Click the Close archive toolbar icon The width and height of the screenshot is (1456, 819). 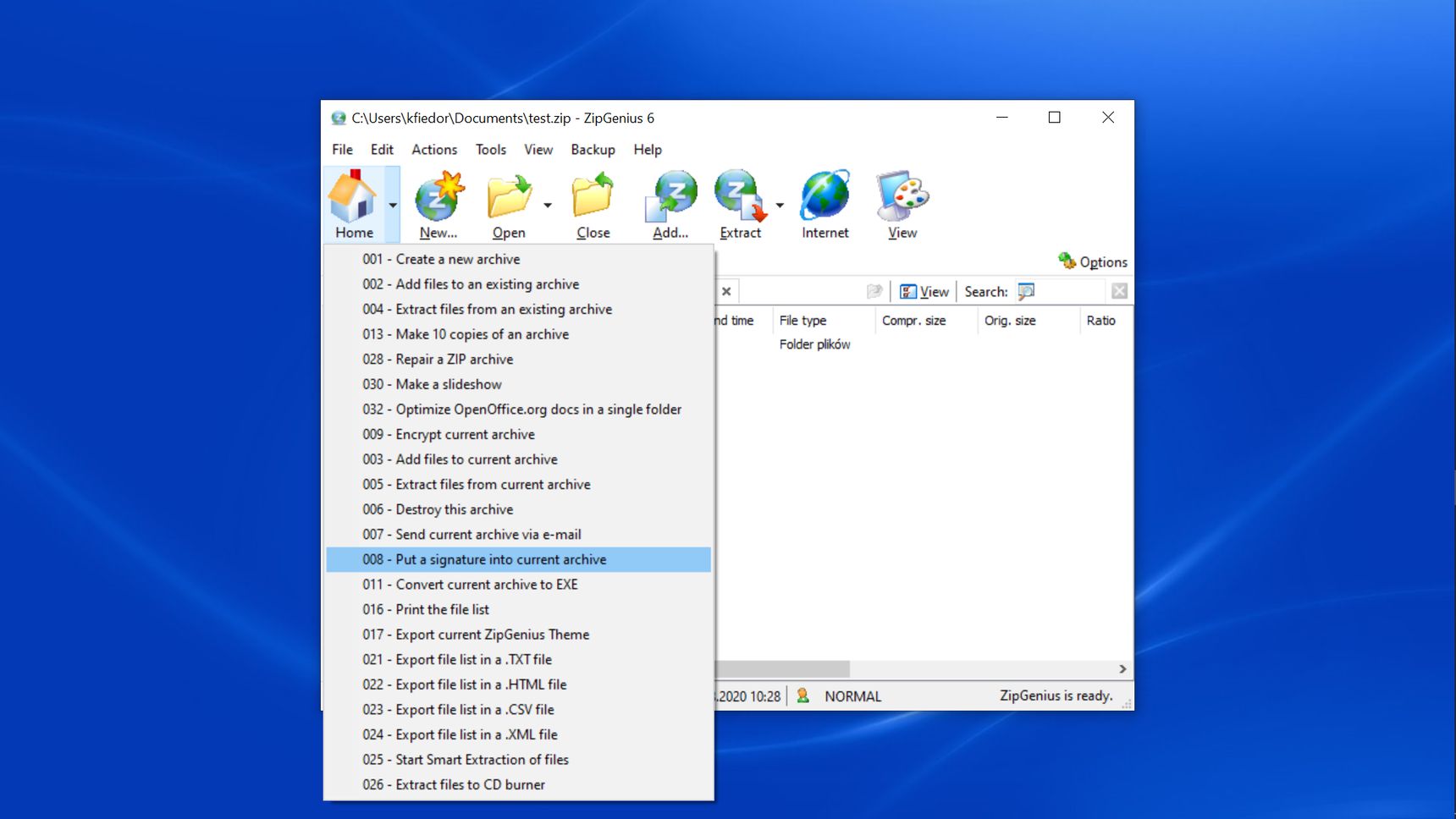coord(593,204)
